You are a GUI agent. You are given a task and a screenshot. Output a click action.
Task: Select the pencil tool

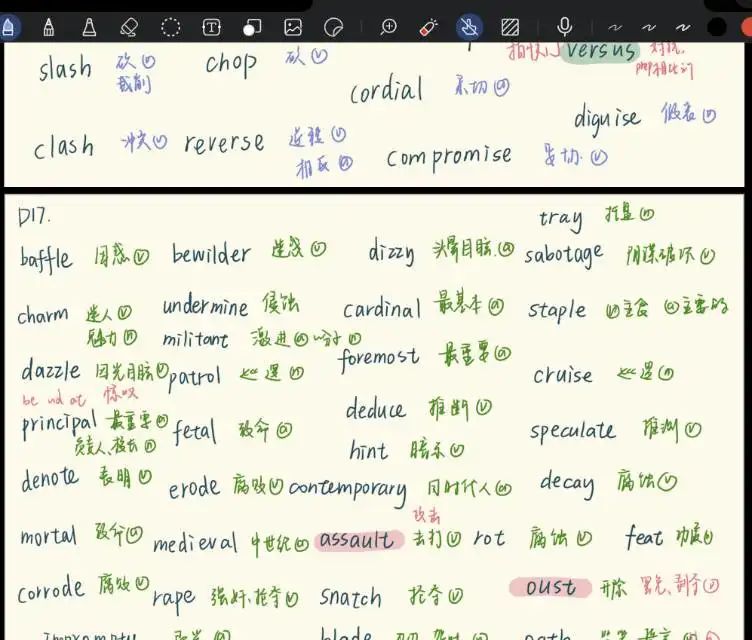tap(47, 27)
